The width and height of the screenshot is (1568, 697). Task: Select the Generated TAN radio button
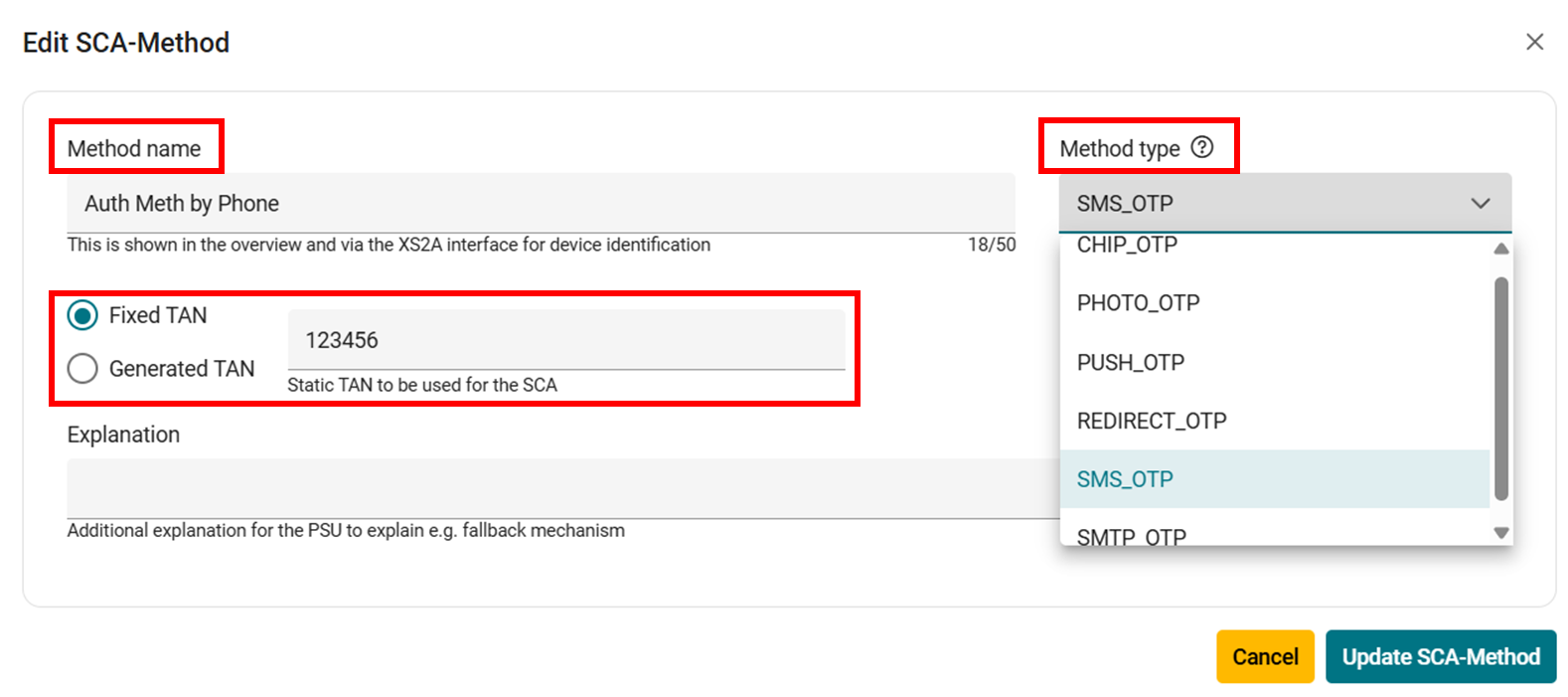(x=82, y=369)
